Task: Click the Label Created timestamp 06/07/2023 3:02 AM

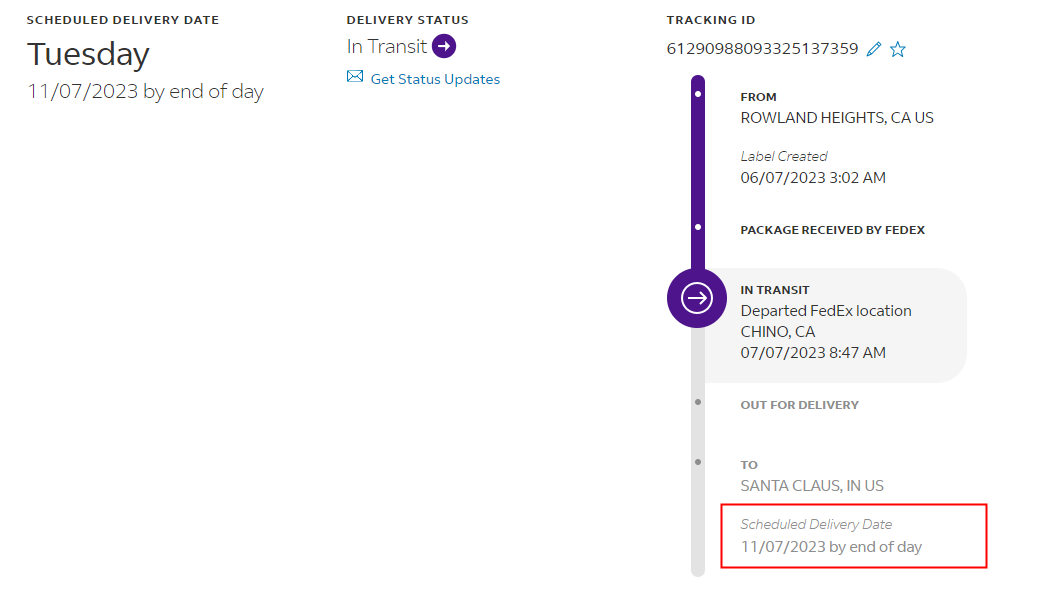Action: (x=813, y=178)
